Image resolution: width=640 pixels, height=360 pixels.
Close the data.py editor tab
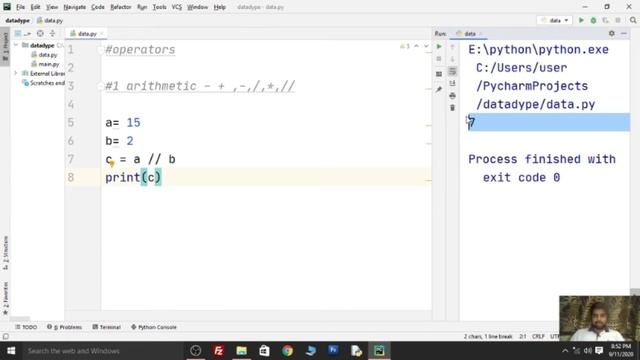pyautogui.click(x=102, y=33)
